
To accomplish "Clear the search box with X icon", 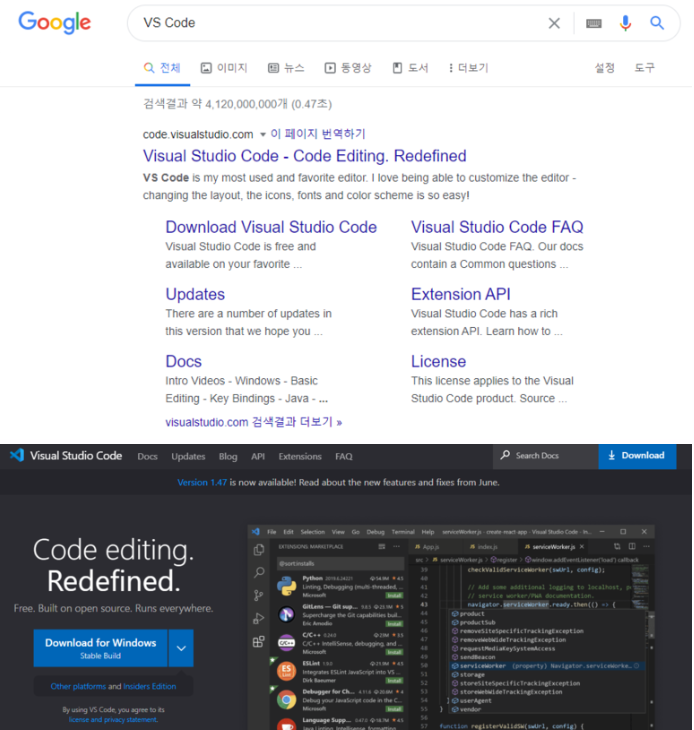I will 554,23.
